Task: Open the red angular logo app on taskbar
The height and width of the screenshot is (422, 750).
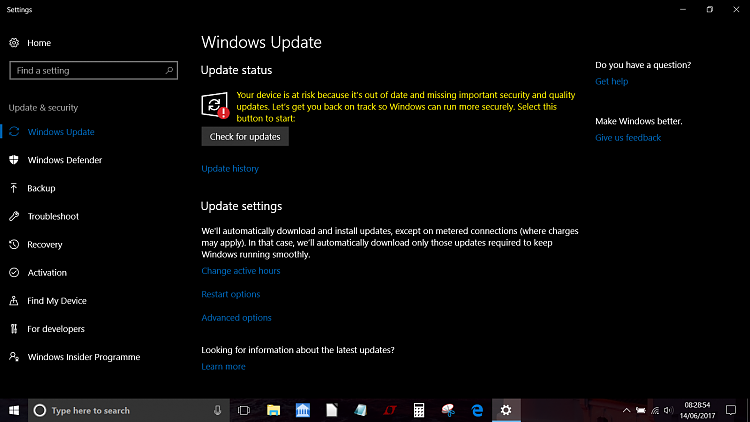Action: (390, 411)
